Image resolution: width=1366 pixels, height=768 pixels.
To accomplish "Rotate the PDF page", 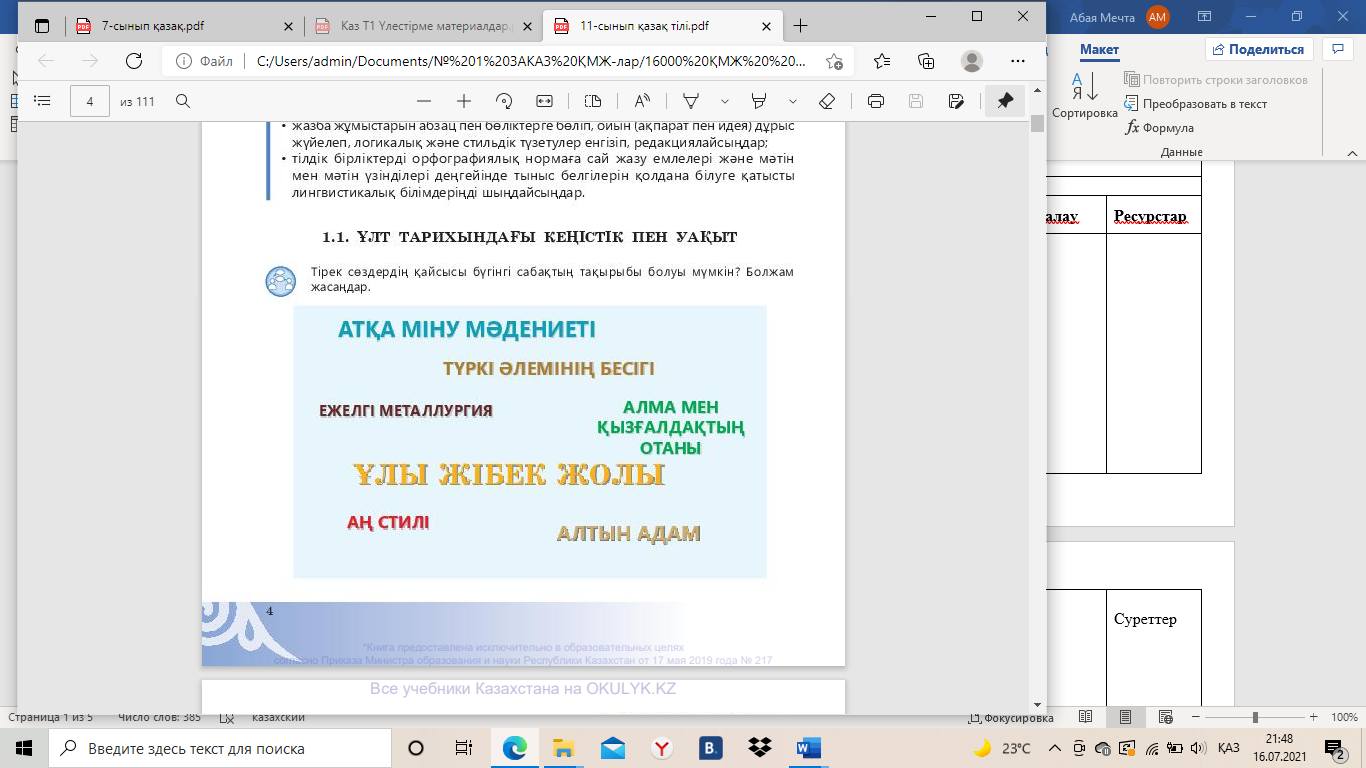I will tap(504, 101).
